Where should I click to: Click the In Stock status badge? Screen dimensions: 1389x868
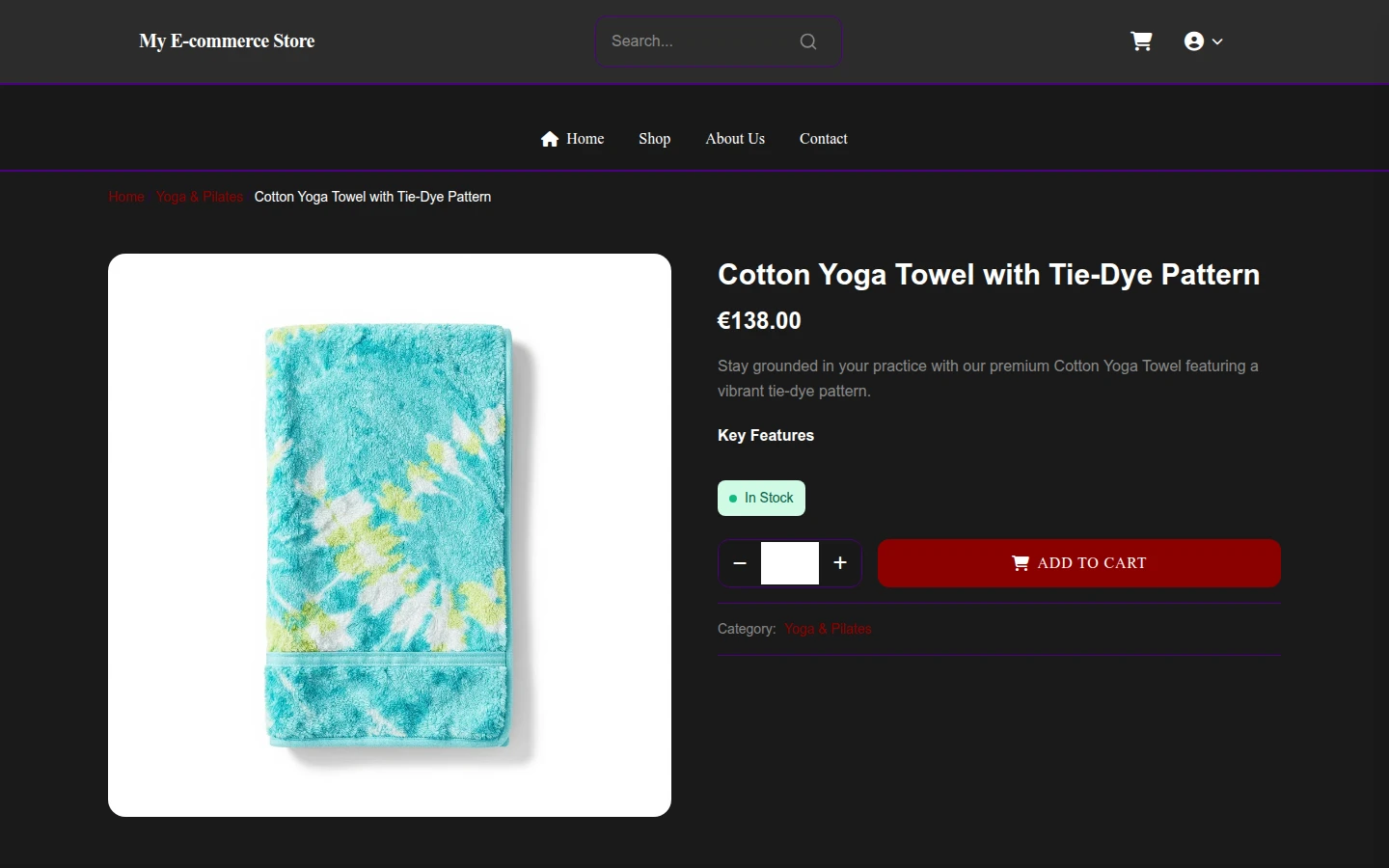point(761,499)
